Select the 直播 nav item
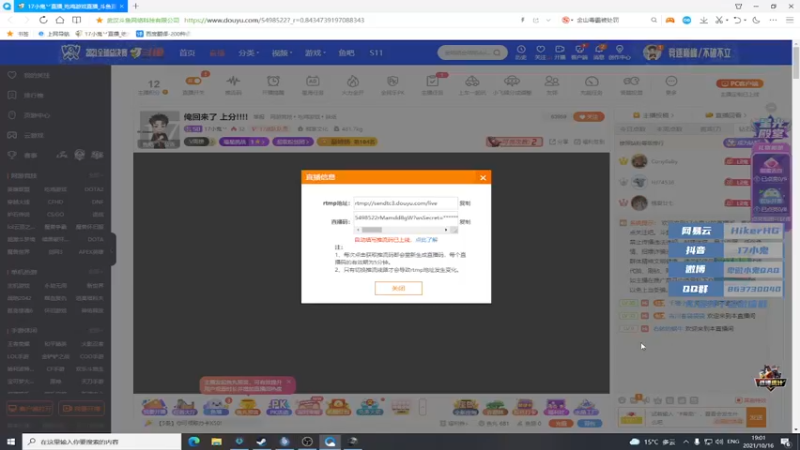This screenshot has height=450, width=800. click(x=217, y=53)
